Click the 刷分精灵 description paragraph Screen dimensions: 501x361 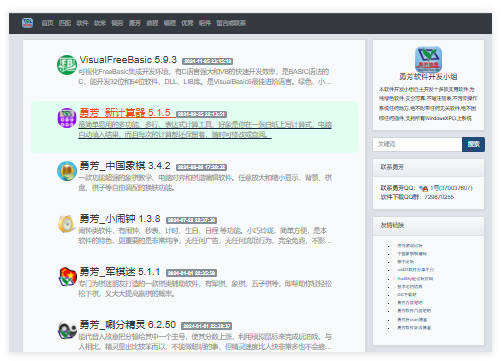tap(205, 342)
